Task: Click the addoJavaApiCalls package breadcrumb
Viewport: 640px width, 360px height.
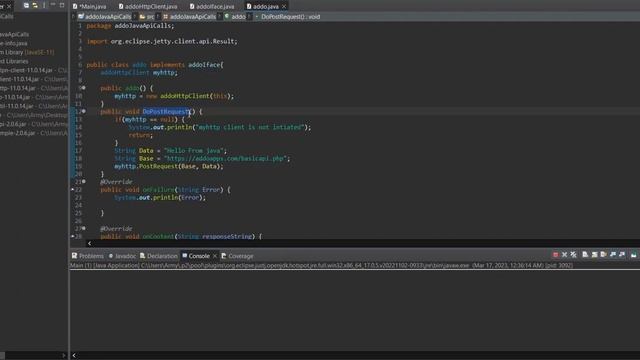Action: (x=189, y=17)
